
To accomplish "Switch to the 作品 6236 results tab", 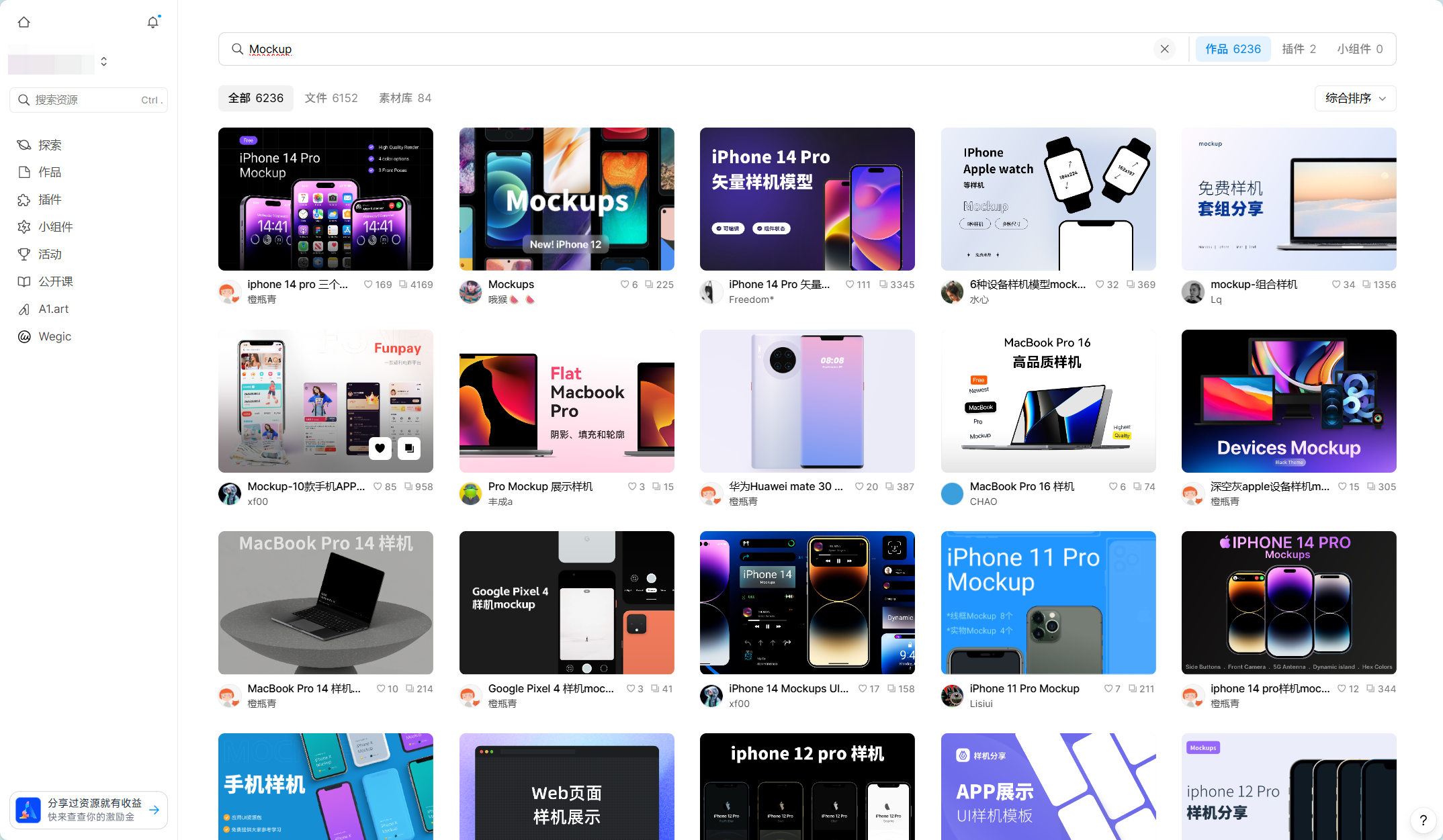I will (x=1233, y=49).
